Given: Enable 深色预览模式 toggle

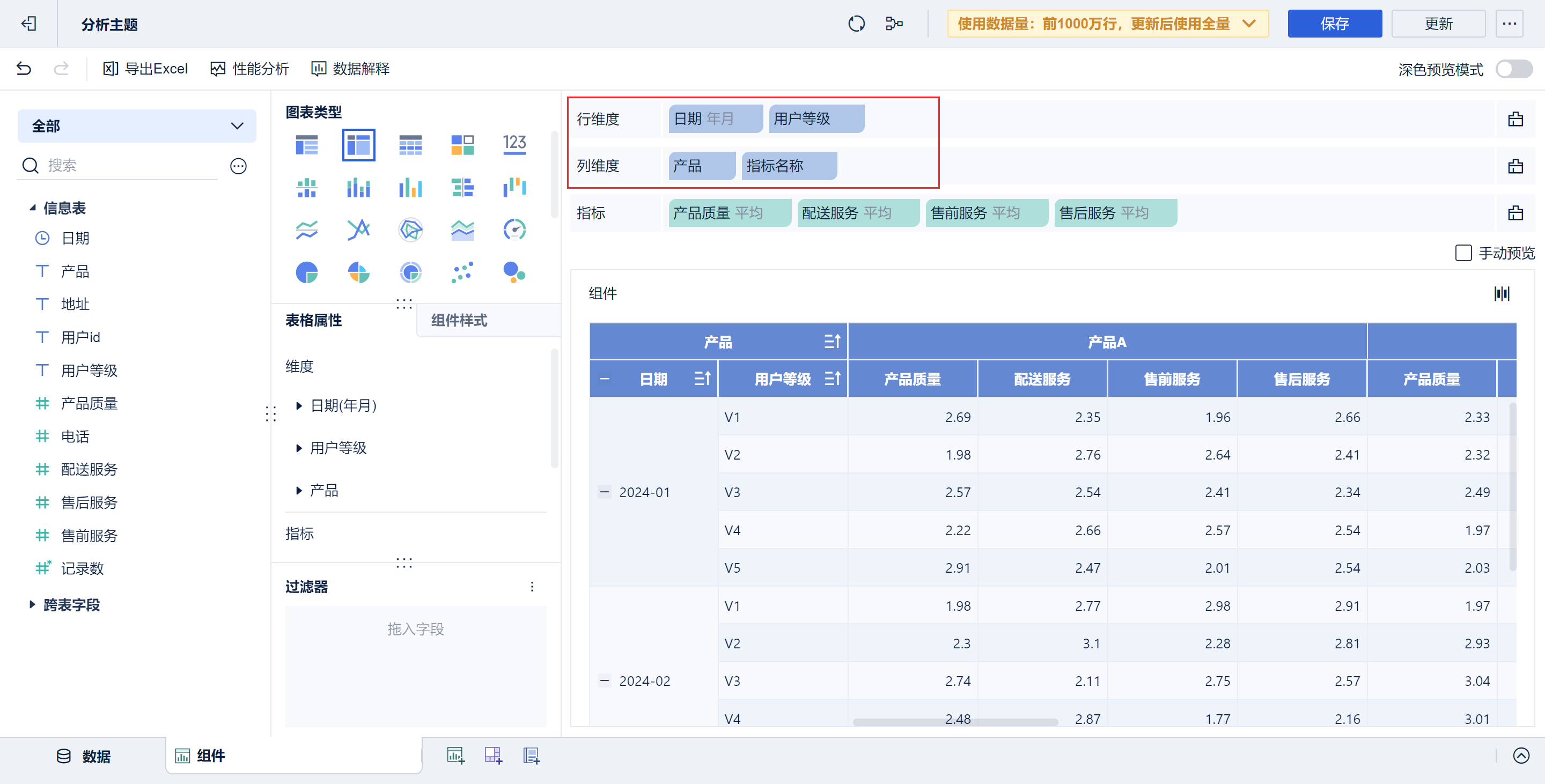Looking at the screenshot, I should (x=1512, y=70).
